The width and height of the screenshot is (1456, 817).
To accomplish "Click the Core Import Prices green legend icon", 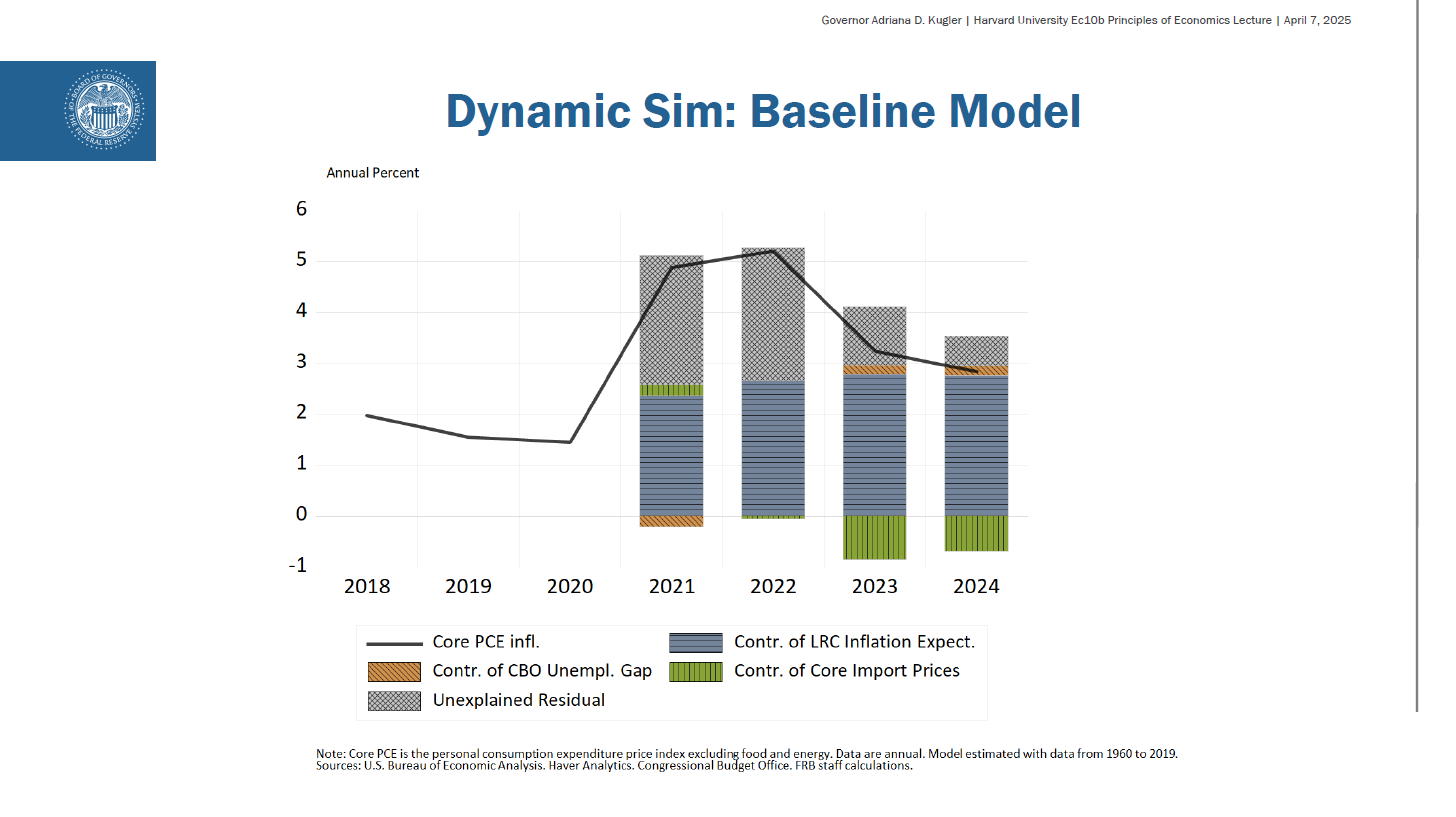I will coord(696,671).
